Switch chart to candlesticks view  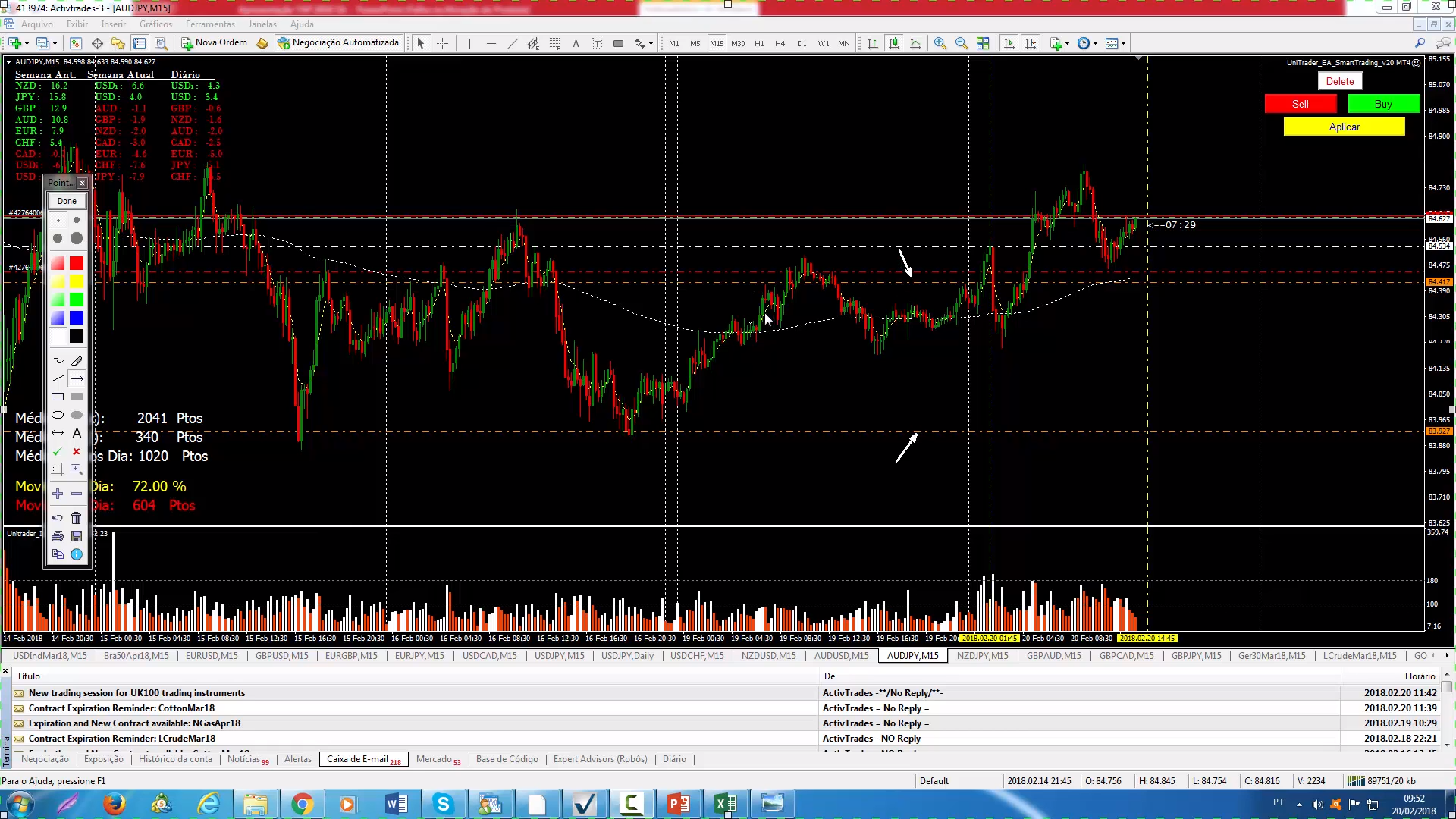tap(894, 43)
